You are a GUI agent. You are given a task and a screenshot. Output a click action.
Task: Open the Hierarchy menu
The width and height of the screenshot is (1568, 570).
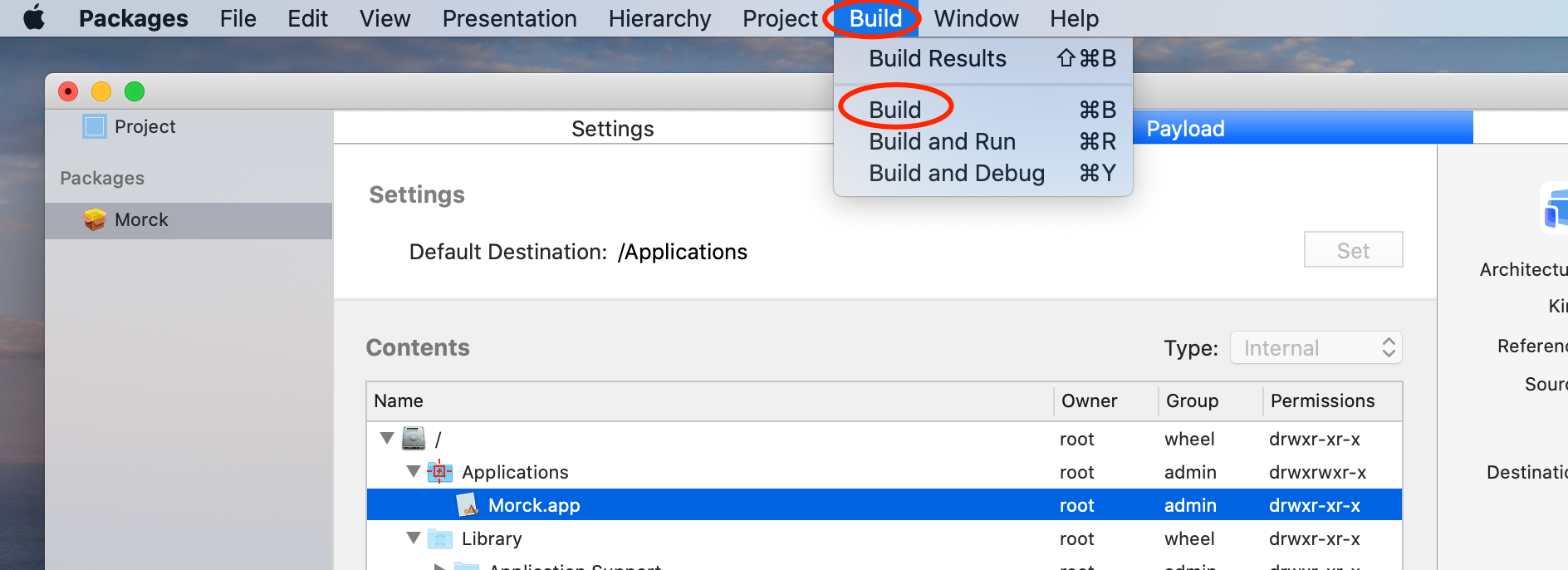[x=659, y=18]
